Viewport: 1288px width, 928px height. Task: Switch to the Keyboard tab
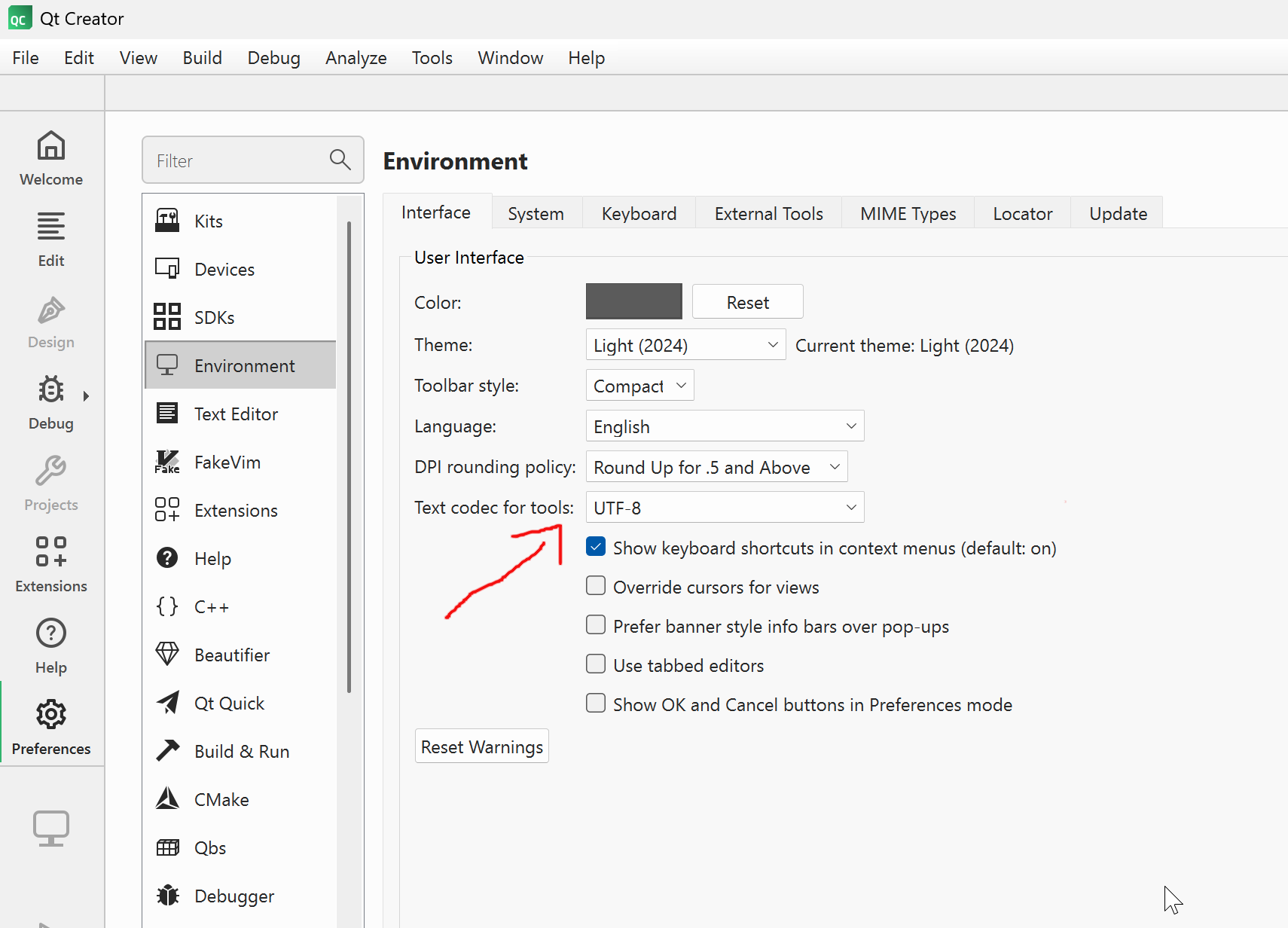tap(638, 213)
